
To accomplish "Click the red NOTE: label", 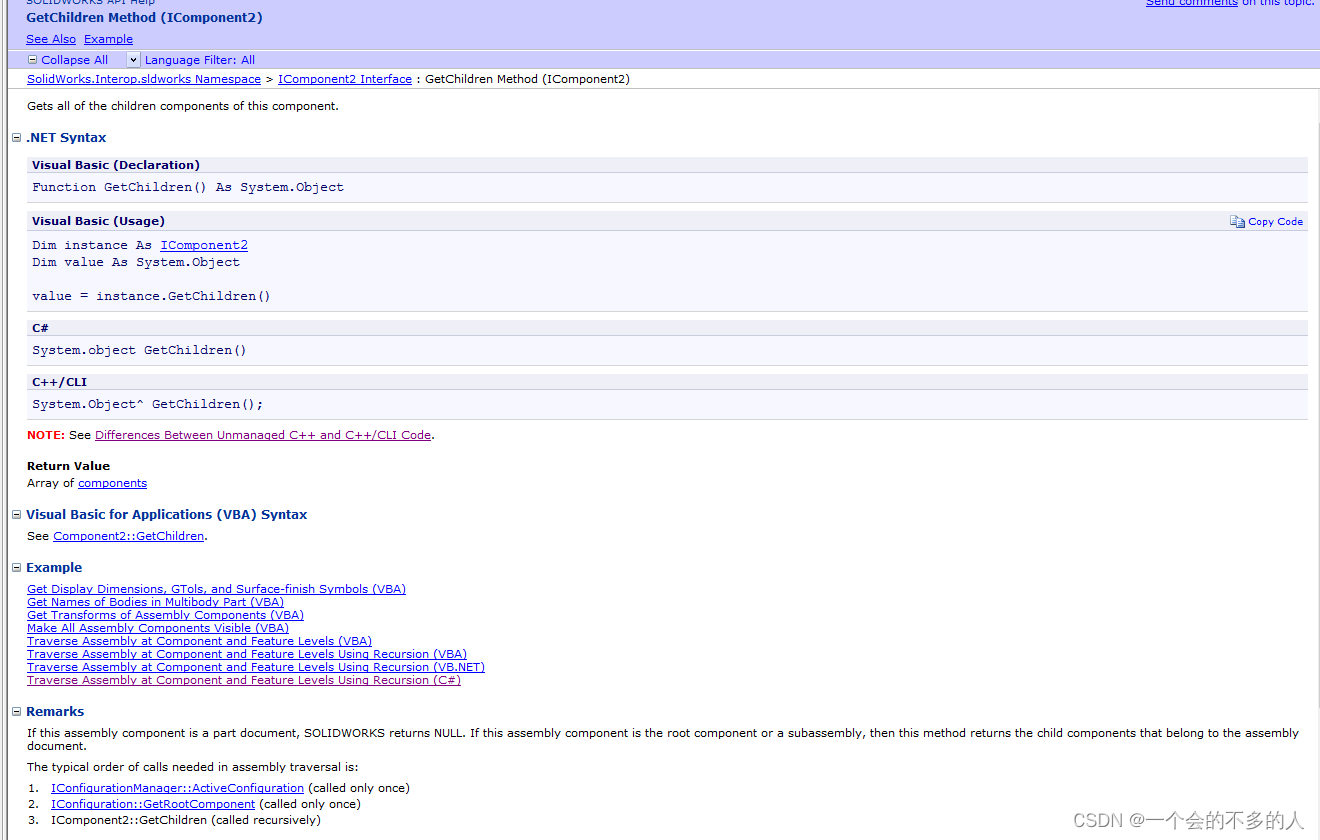I will pos(46,435).
